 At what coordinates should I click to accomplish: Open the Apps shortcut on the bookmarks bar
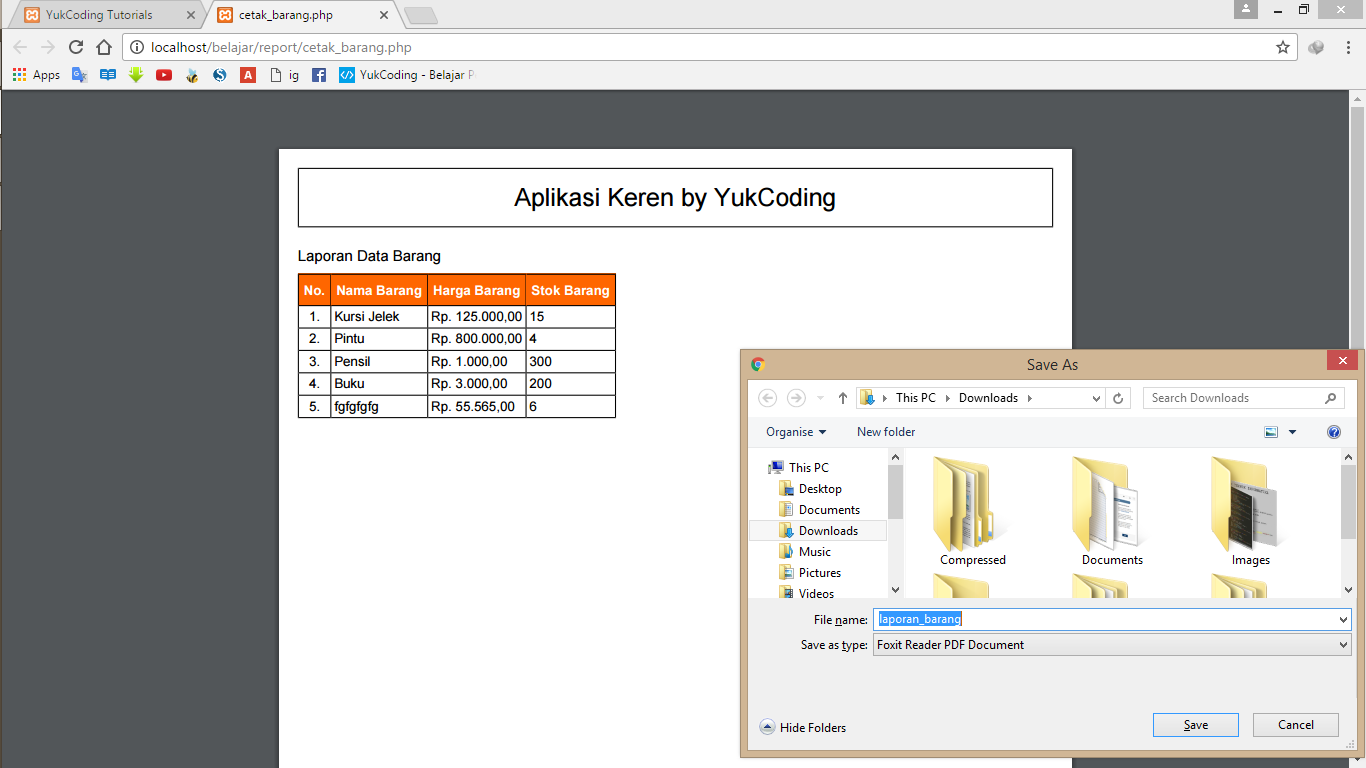[x=35, y=74]
